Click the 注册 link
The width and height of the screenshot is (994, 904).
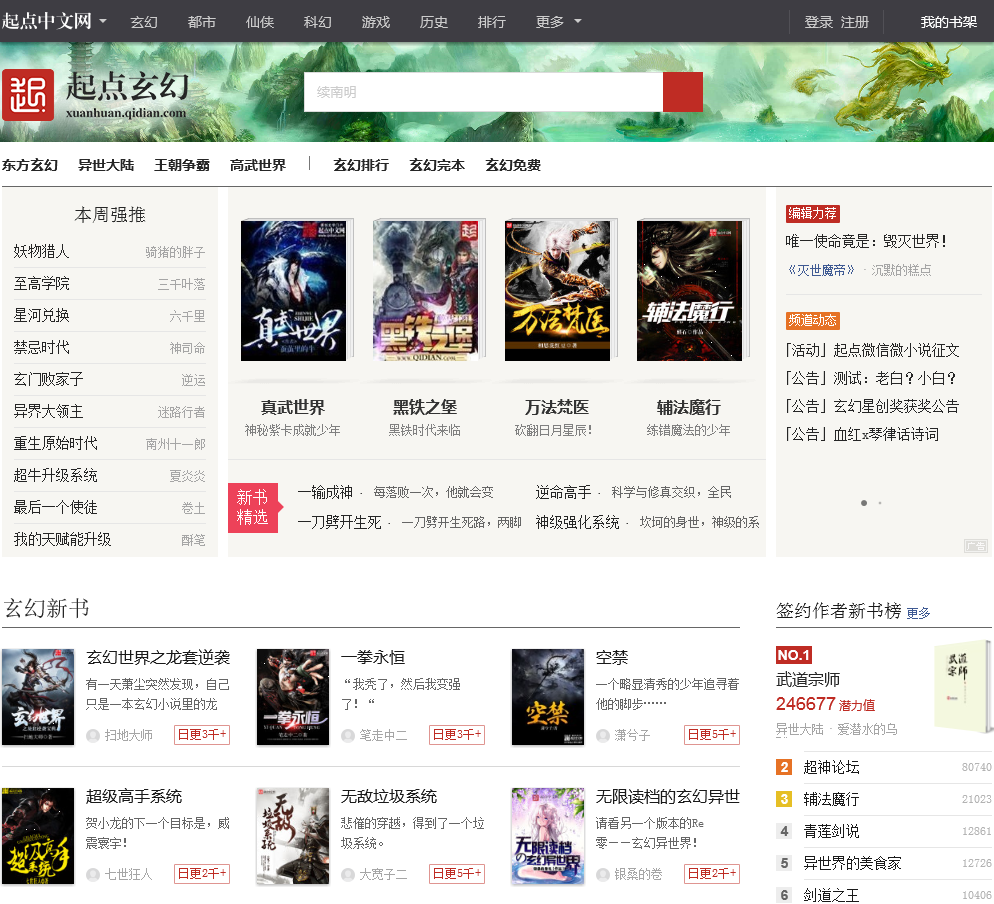pos(855,22)
